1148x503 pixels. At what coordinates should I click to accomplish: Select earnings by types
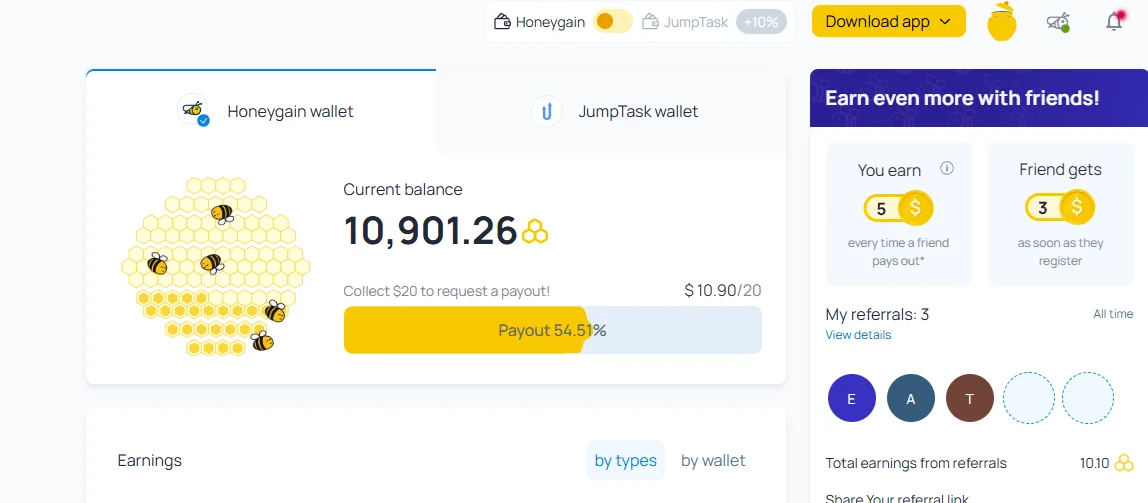point(625,461)
